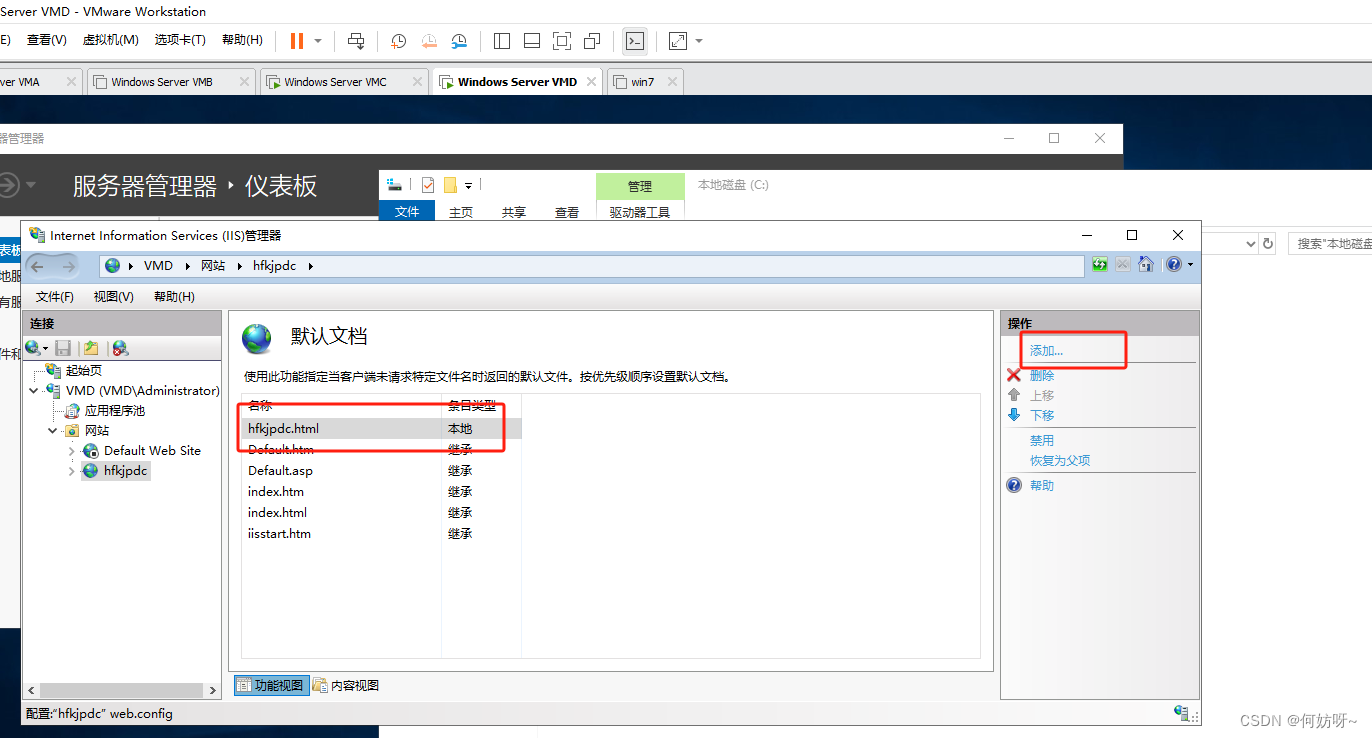1372x738 pixels.
Task: Close the win7 tab
Action: (x=672, y=82)
